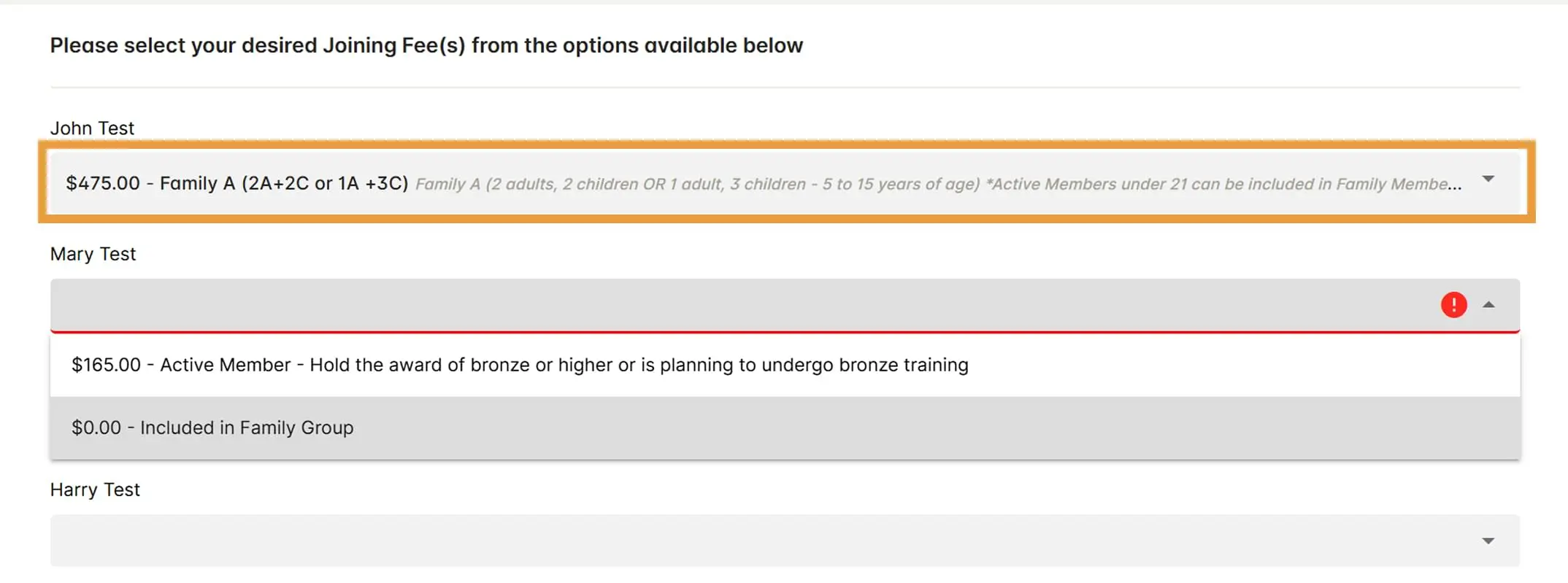Select the $165.00 Active Member option
1568x583 pixels.
click(x=520, y=365)
